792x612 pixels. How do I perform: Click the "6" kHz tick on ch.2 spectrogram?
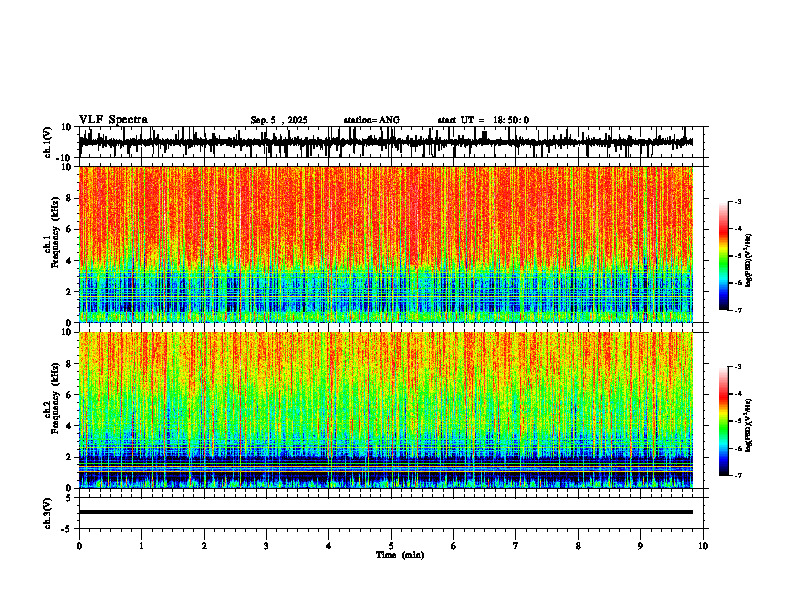coord(70,395)
